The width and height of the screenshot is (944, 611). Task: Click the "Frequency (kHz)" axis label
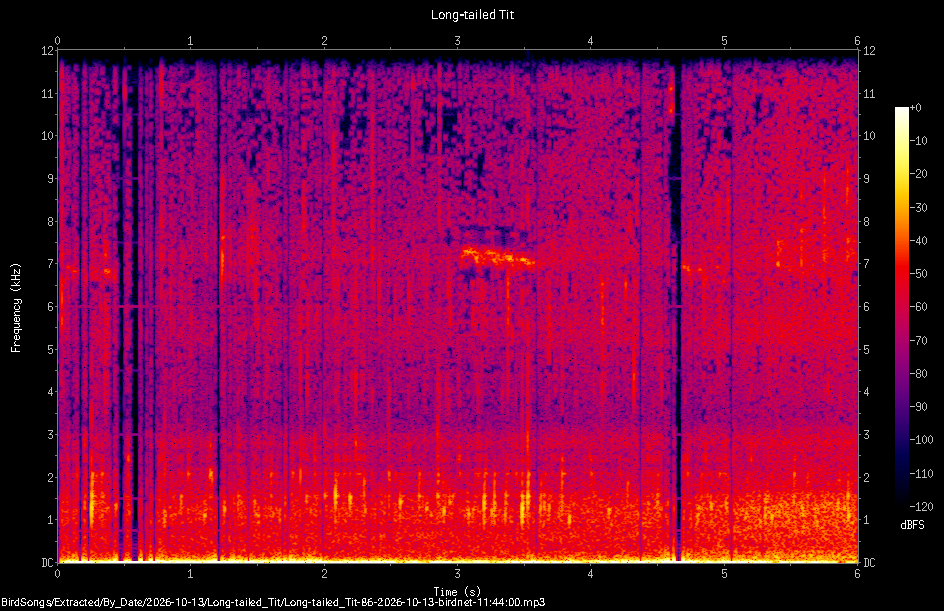click(x=16, y=308)
